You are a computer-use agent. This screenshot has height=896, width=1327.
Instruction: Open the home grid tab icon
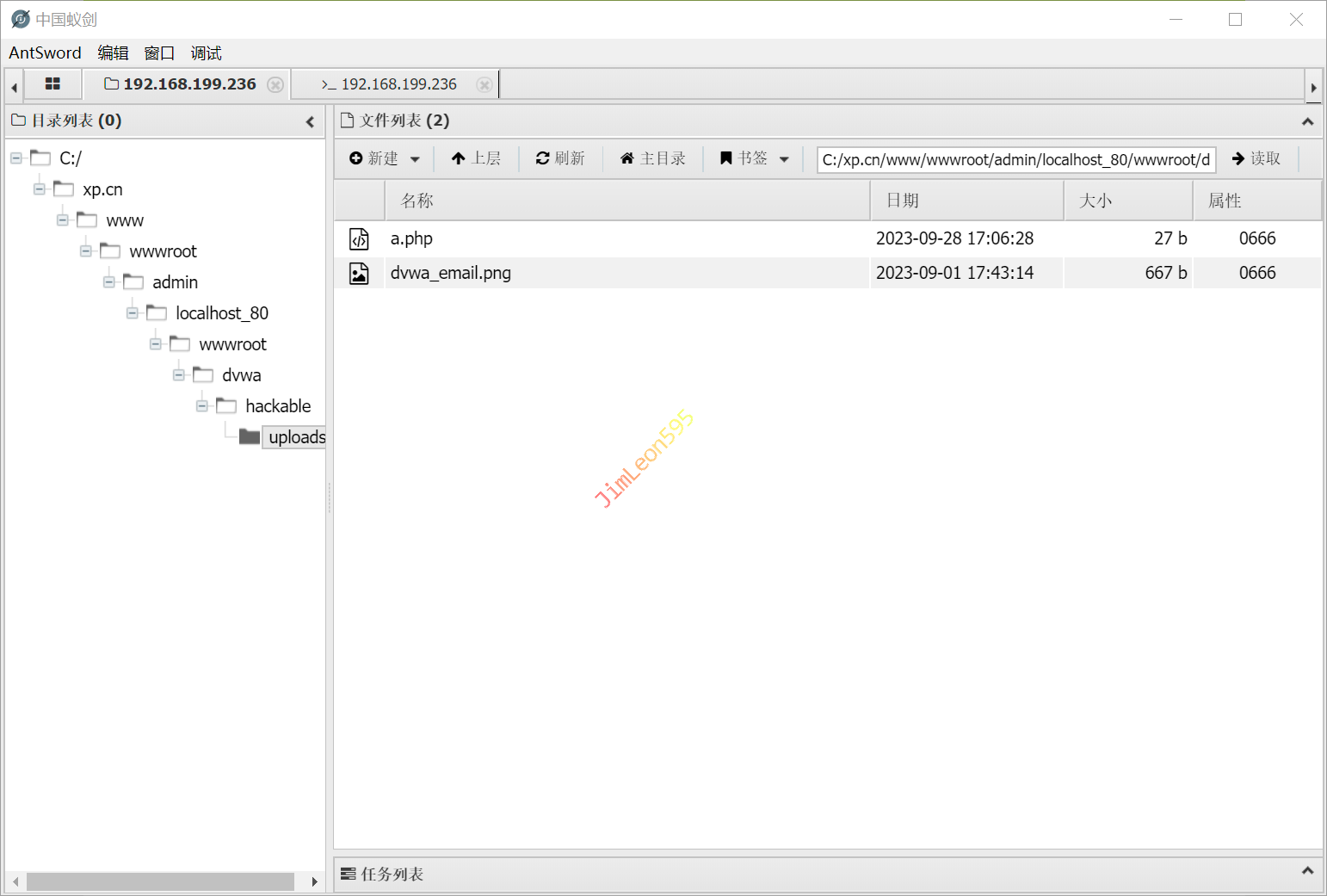pyautogui.click(x=52, y=84)
